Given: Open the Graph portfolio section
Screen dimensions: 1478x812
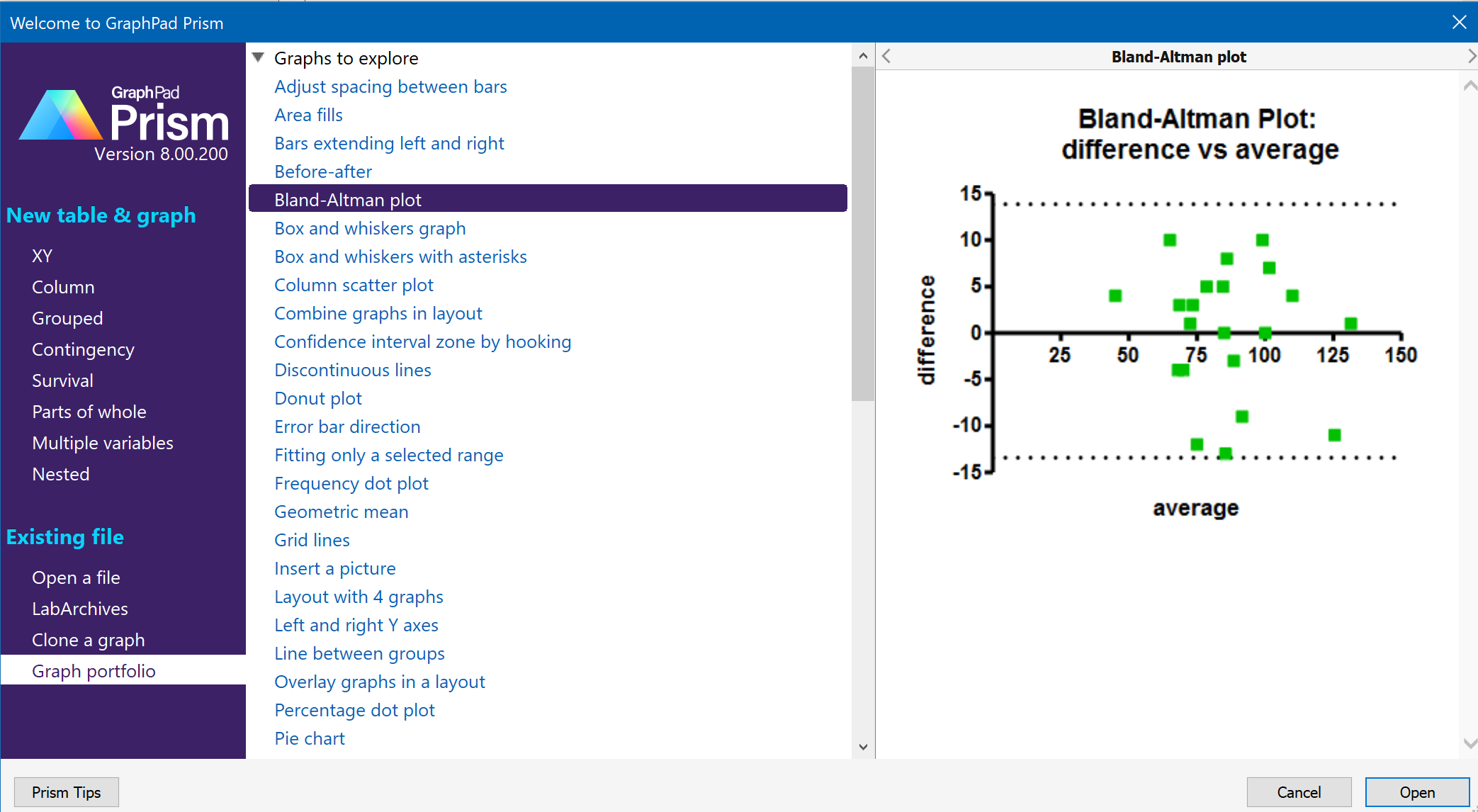Looking at the screenshot, I should tap(94, 670).
